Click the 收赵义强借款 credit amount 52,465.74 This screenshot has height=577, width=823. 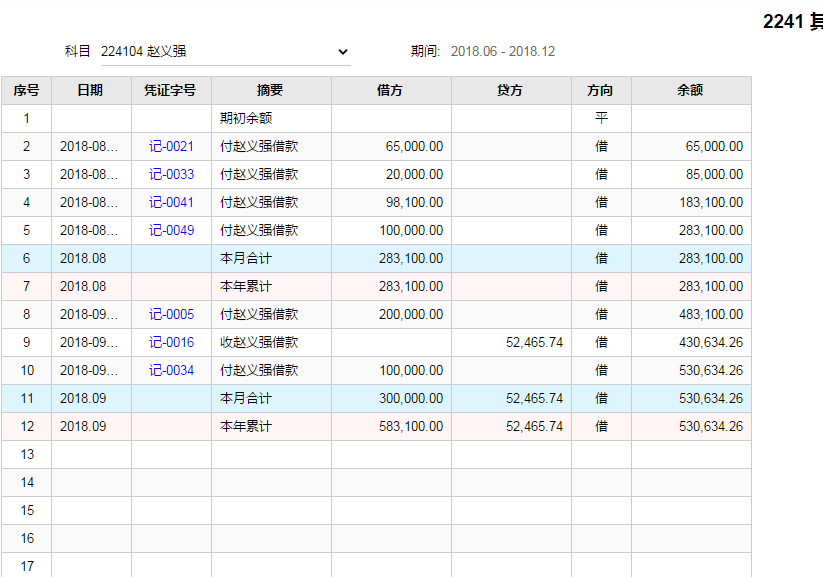pyautogui.click(x=534, y=342)
